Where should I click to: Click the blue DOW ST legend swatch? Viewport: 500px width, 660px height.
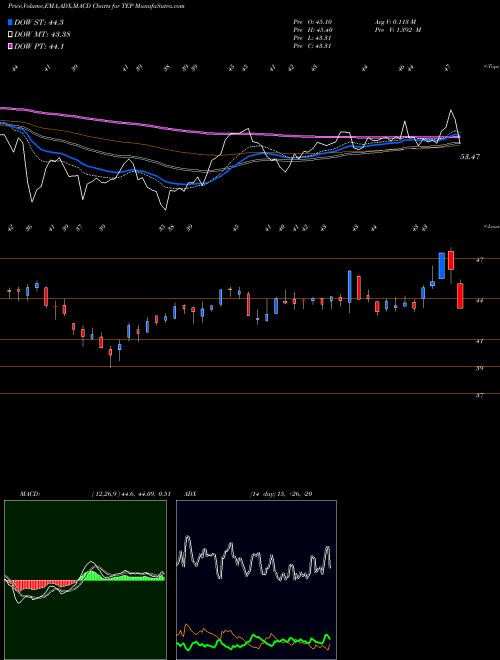11,22
